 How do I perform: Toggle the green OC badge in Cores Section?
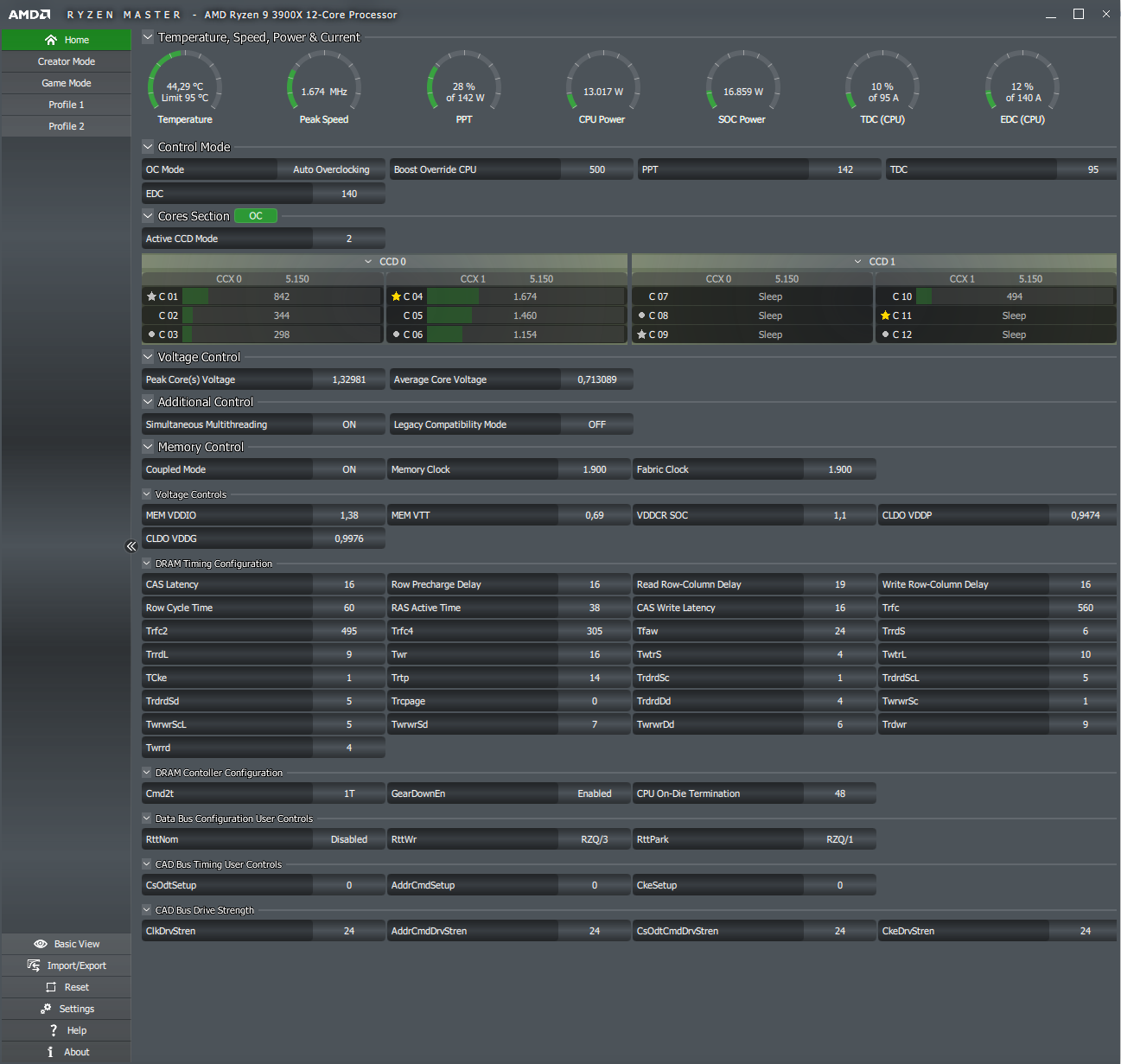[256, 216]
